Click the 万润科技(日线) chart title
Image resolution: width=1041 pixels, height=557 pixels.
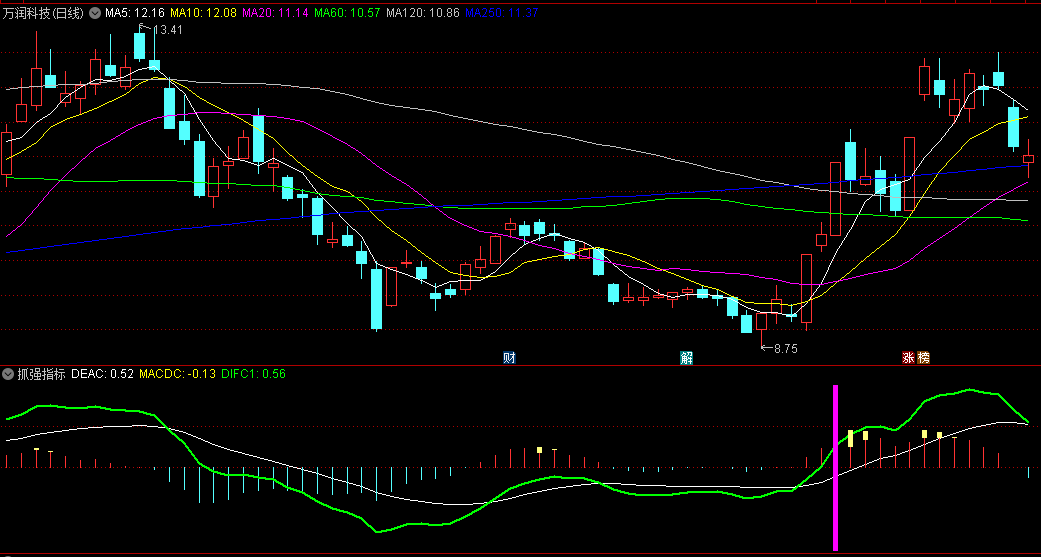[44, 13]
